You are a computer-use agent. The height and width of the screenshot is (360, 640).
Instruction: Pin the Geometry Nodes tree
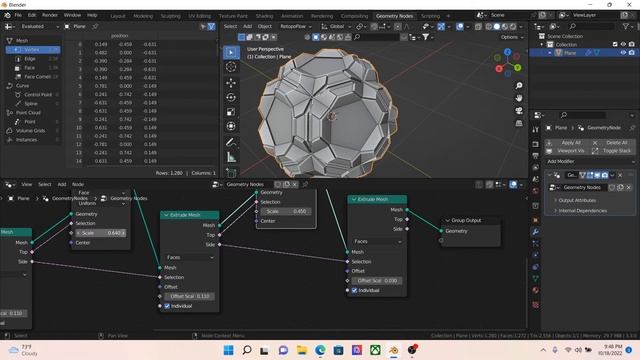(x=305, y=184)
